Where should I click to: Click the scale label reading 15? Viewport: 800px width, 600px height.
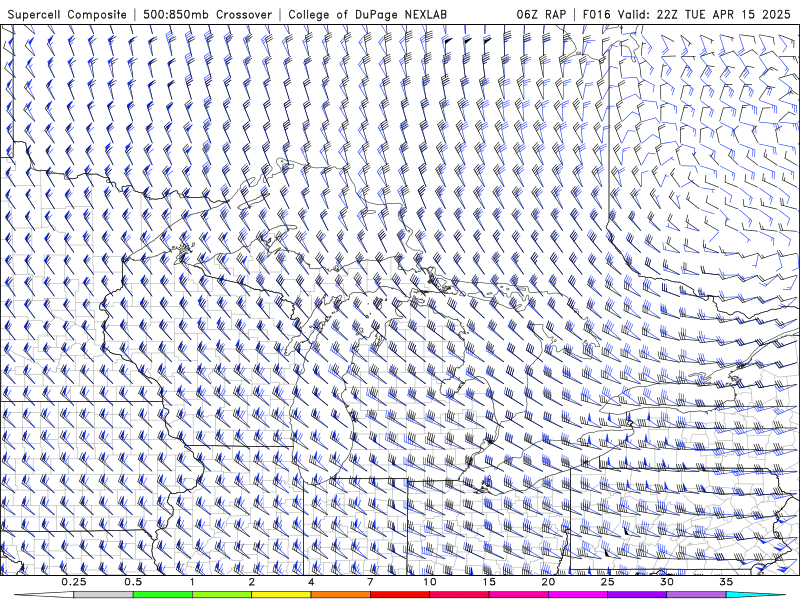489,582
